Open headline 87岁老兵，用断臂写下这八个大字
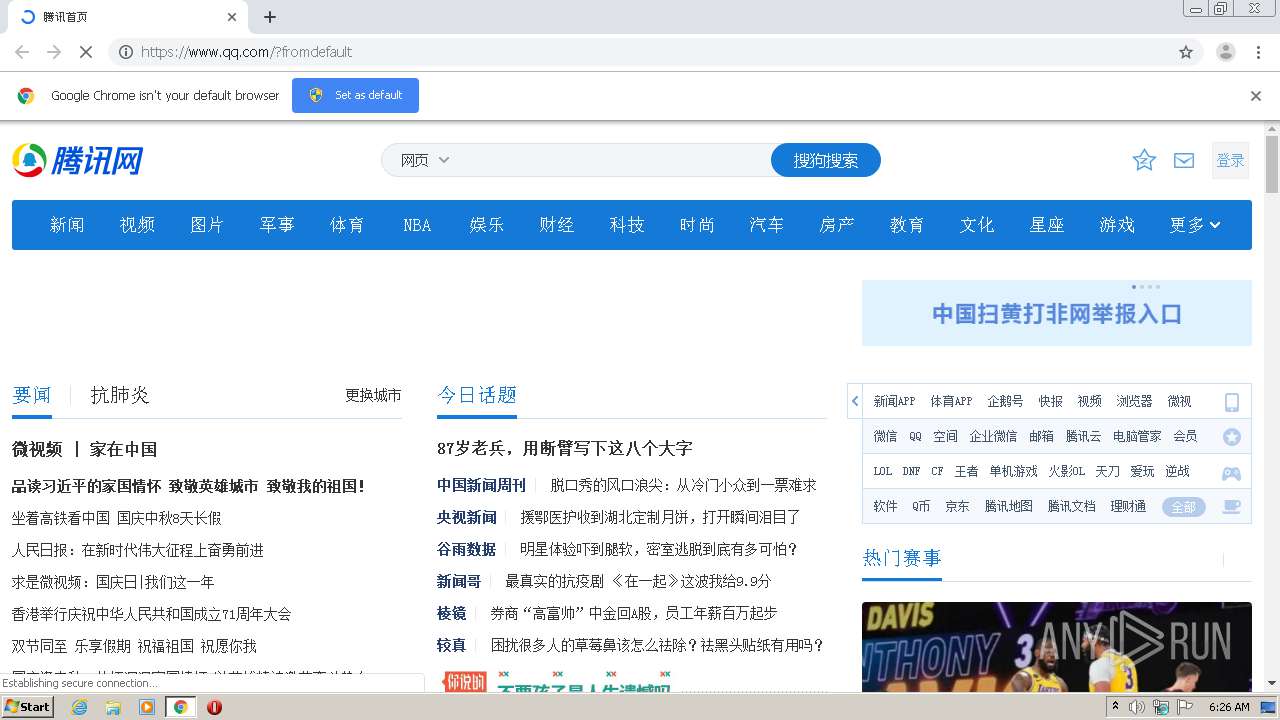This screenshot has width=1280, height=720. coord(565,448)
